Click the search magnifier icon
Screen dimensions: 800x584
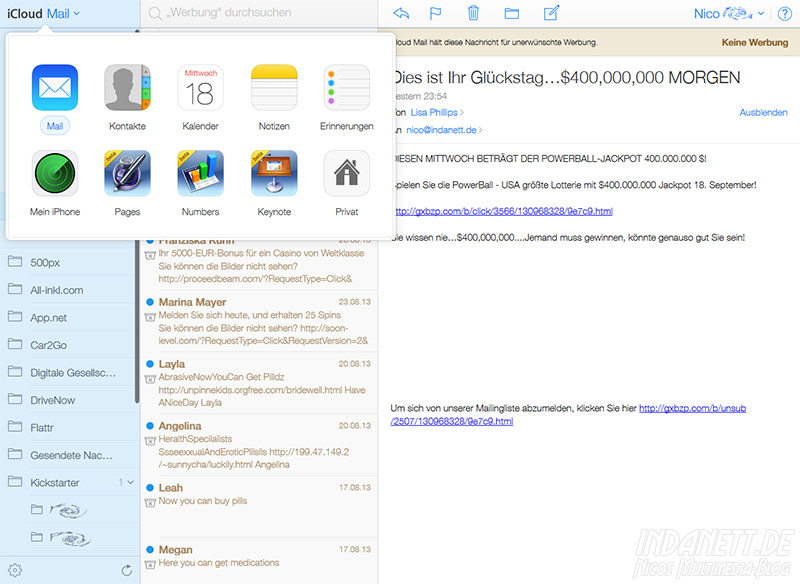point(155,13)
